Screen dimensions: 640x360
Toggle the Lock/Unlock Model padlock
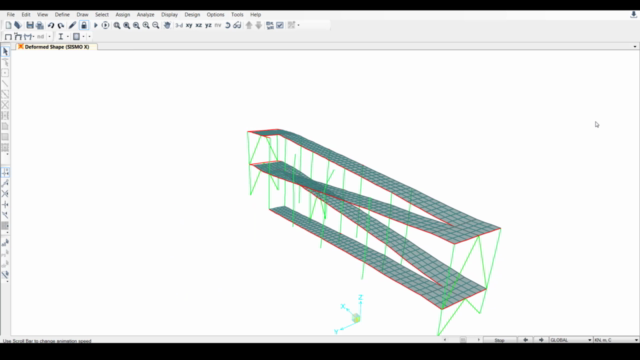click(84, 25)
